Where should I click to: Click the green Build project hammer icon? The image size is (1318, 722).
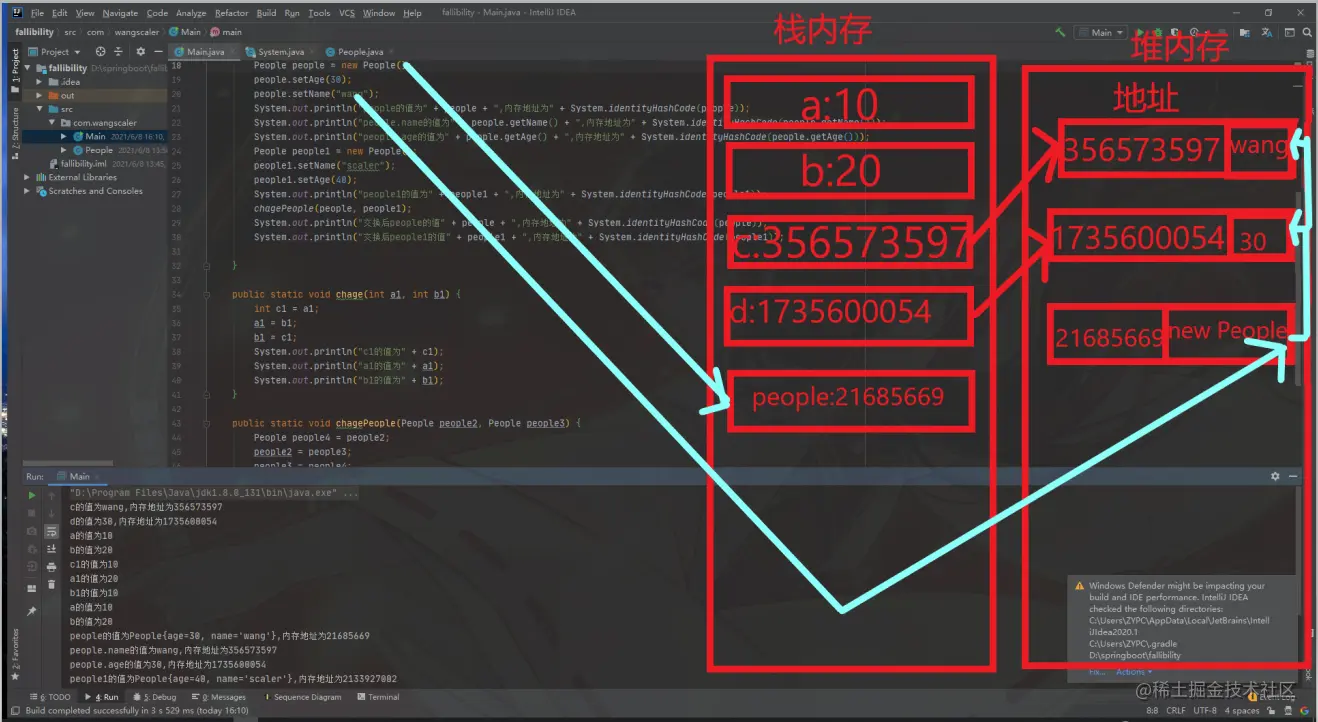coord(1060,32)
